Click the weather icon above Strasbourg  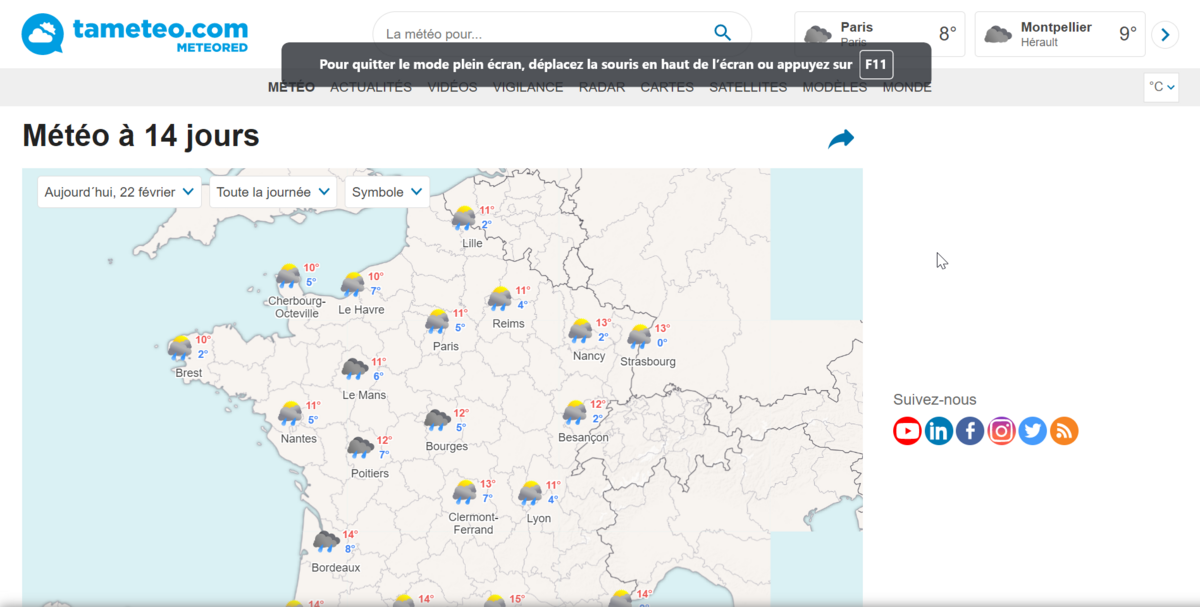pyautogui.click(x=639, y=336)
